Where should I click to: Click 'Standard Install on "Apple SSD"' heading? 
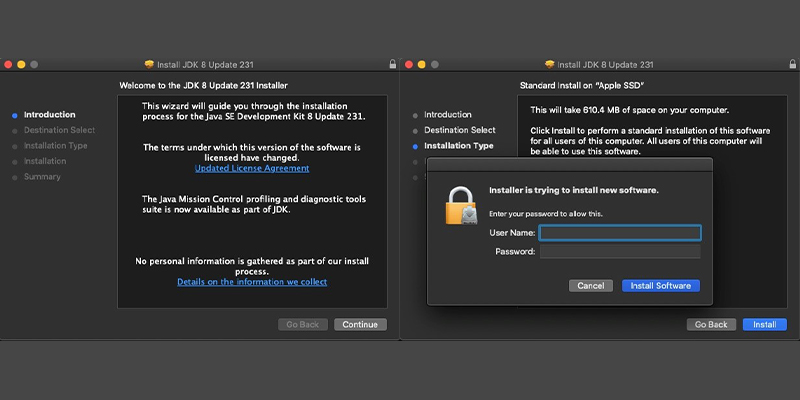[x=582, y=85]
